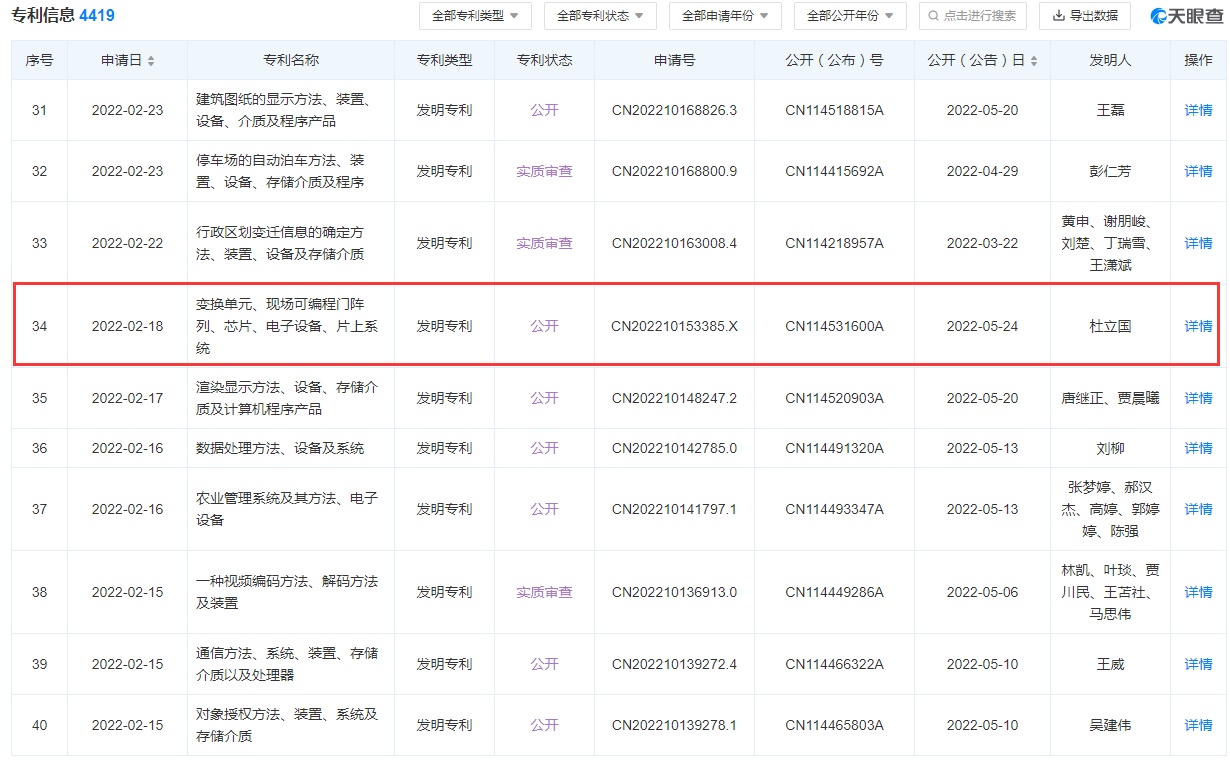The width and height of the screenshot is (1230, 760).
Task: View 详情 of row 31 patent
Action: [1198, 110]
